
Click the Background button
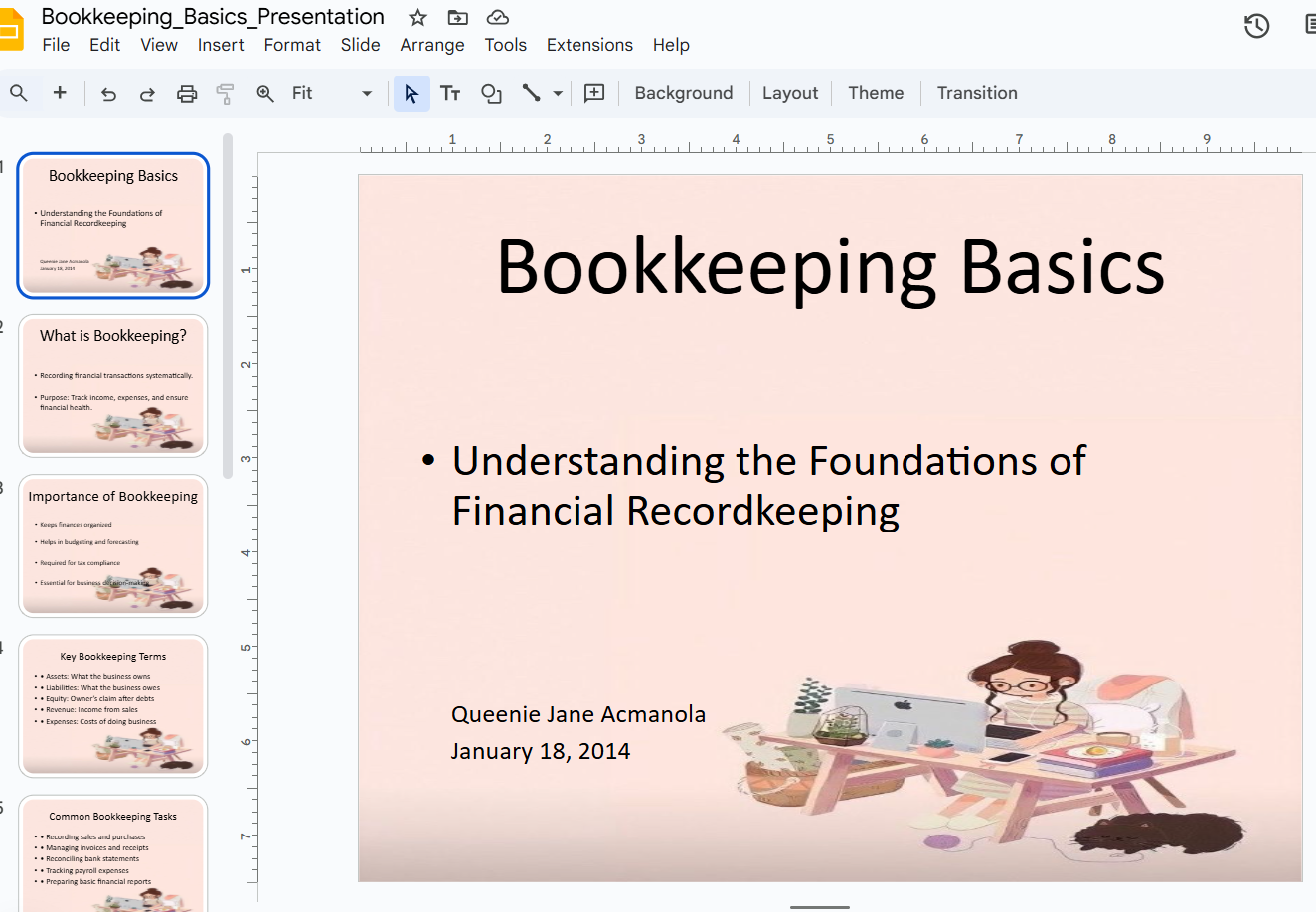coord(683,93)
